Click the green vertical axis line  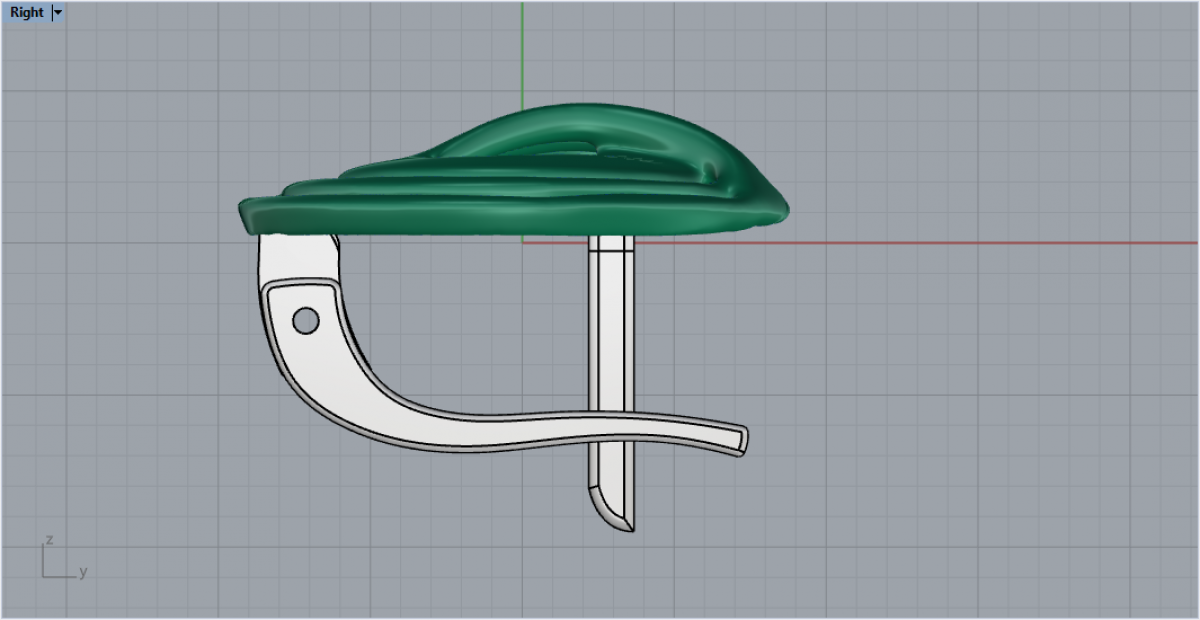click(x=522, y=50)
